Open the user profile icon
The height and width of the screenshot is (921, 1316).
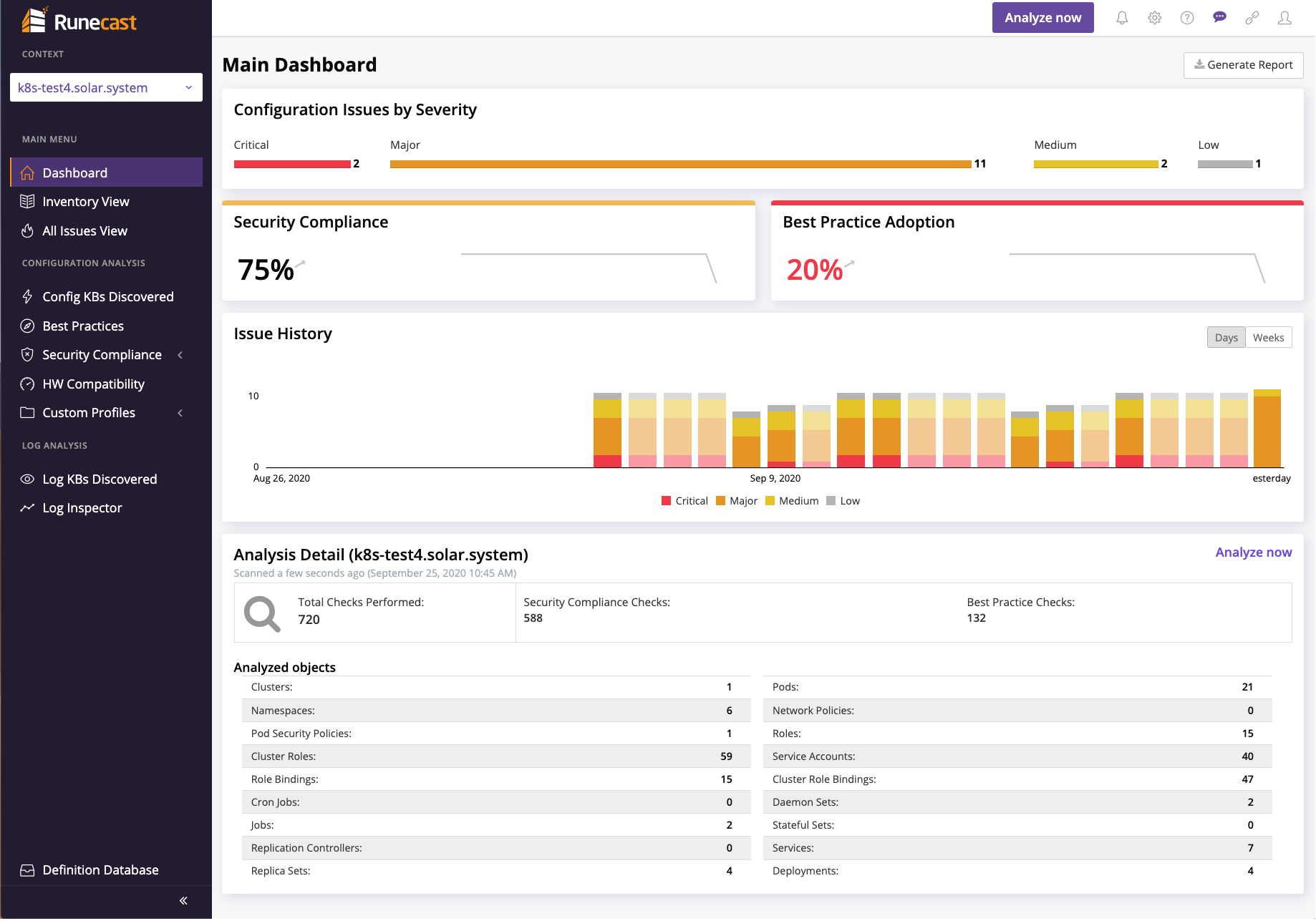point(1284,18)
